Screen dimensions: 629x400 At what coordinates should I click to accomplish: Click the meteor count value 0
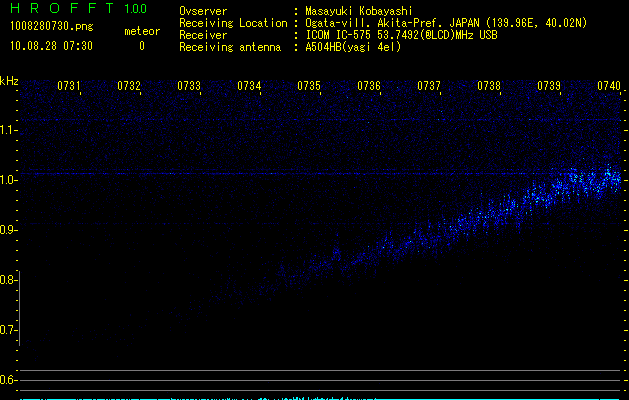point(141,46)
